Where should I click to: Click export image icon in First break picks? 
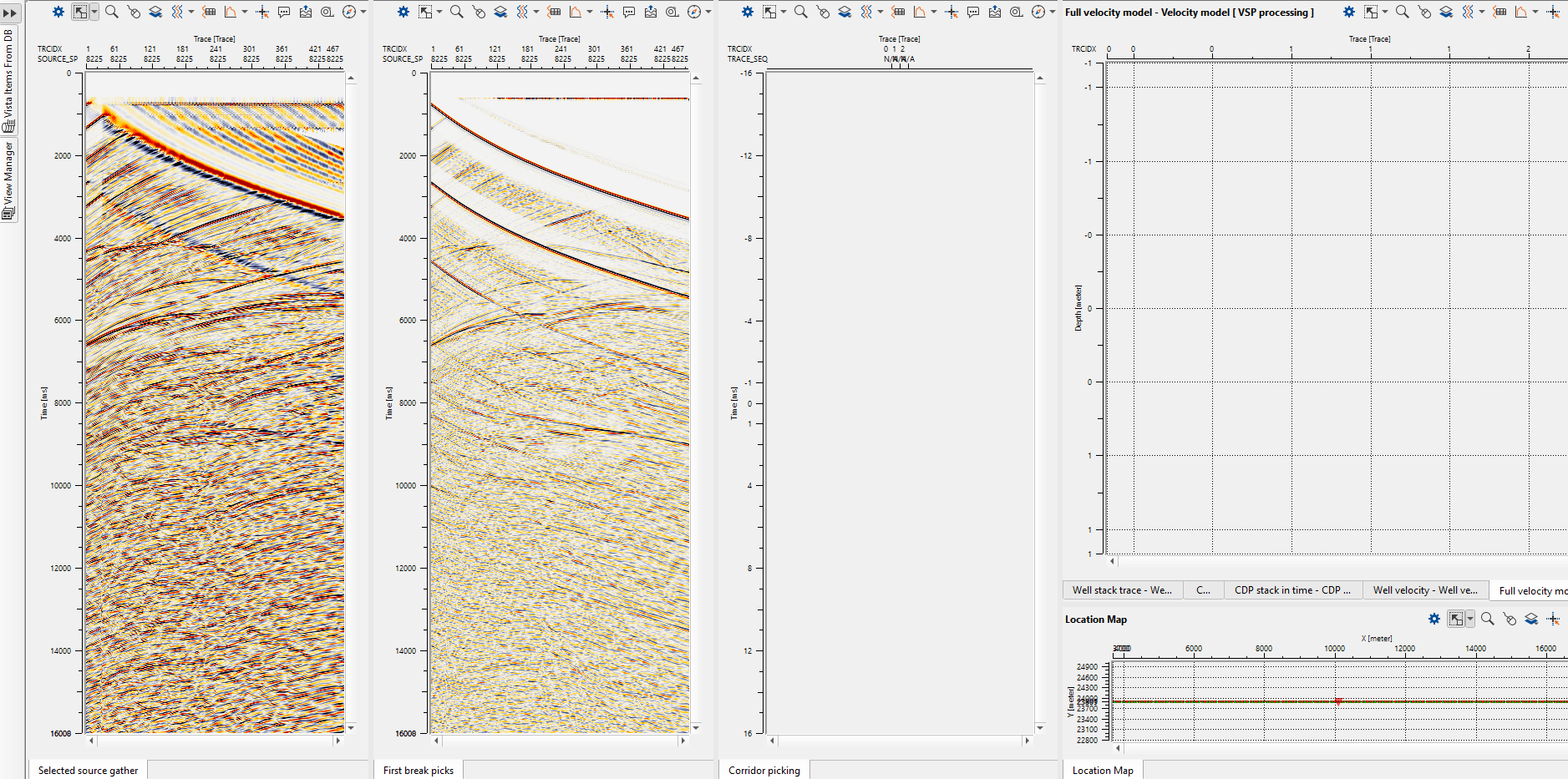pyautogui.click(x=651, y=12)
